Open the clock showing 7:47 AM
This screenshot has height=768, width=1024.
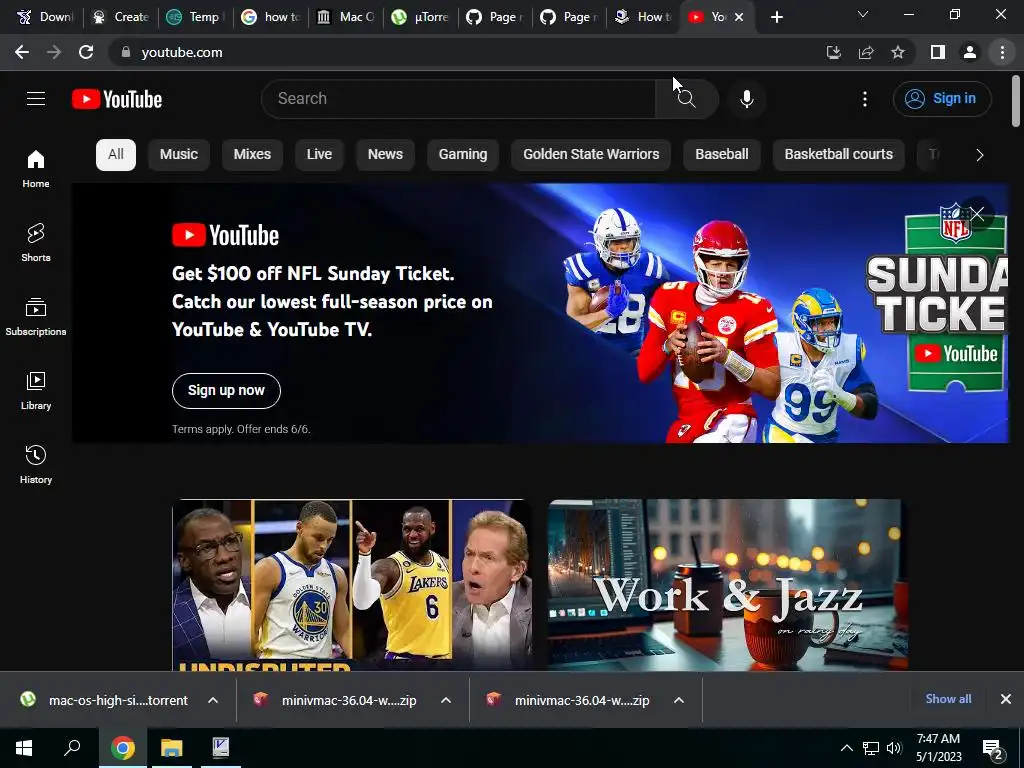pos(938,747)
